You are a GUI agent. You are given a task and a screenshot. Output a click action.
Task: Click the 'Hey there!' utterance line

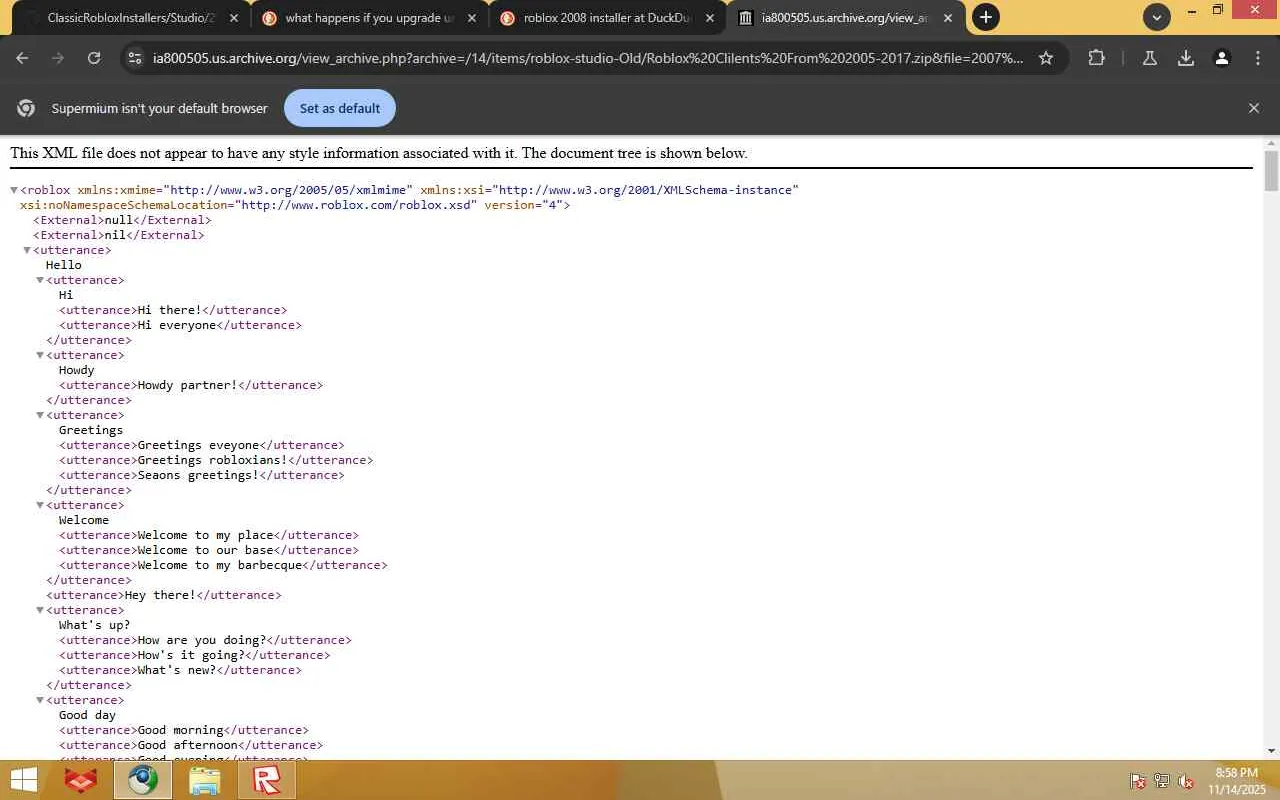164,595
